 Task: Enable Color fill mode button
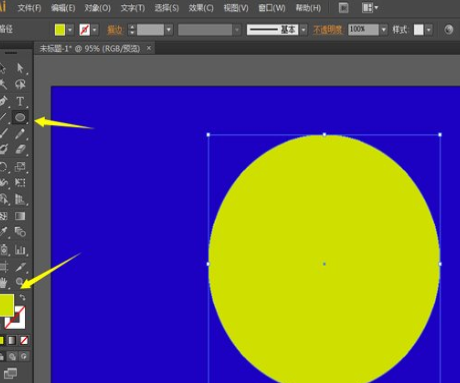(1, 340)
